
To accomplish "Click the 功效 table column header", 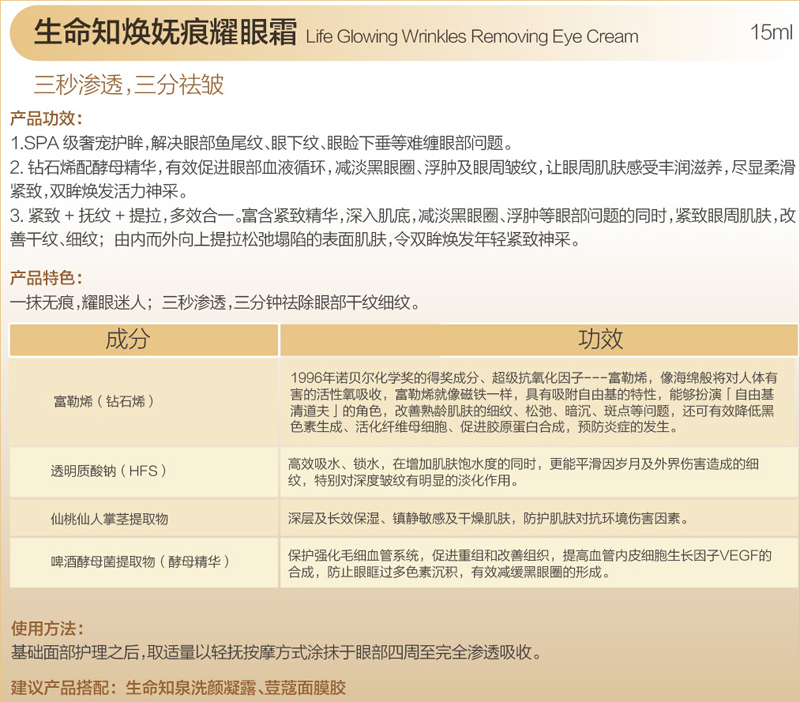I will (x=600, y=339).
